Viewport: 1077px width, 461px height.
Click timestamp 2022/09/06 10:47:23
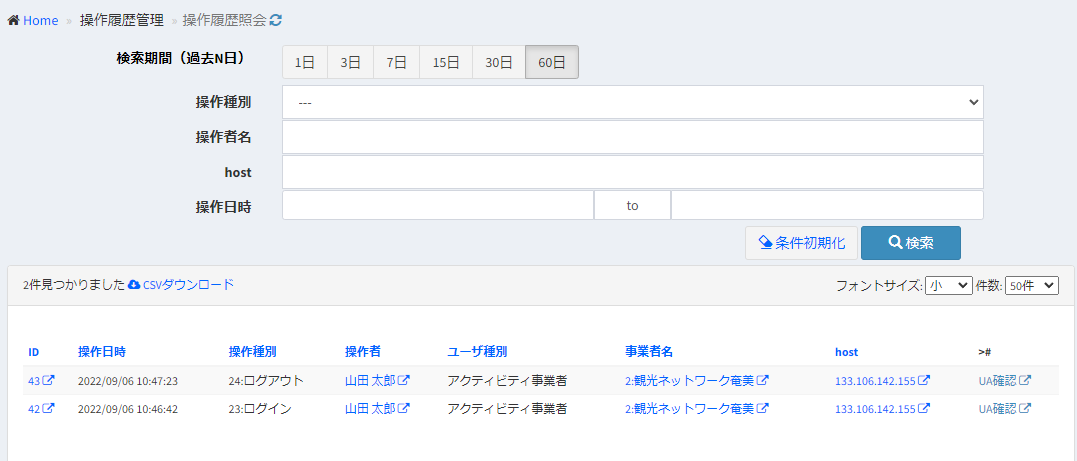tap(128, 381)
